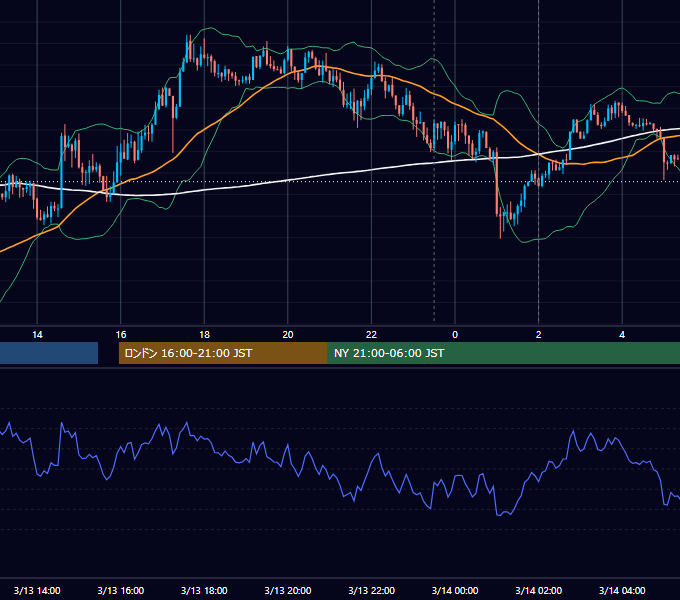This screenshot has width=680, height=600.
Task: Click the 20 hour label on price chart axis
Action: pyautogui.click(x=288, y=335)
